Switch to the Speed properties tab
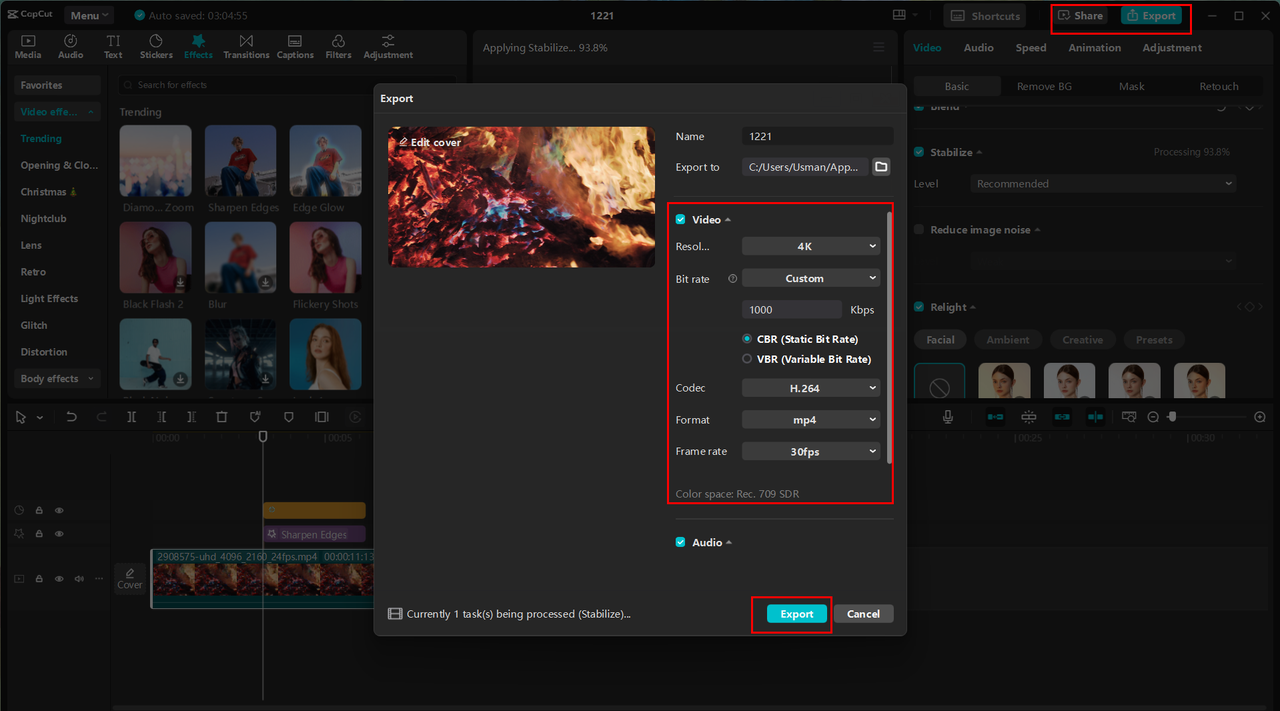 pos(1031,48)
